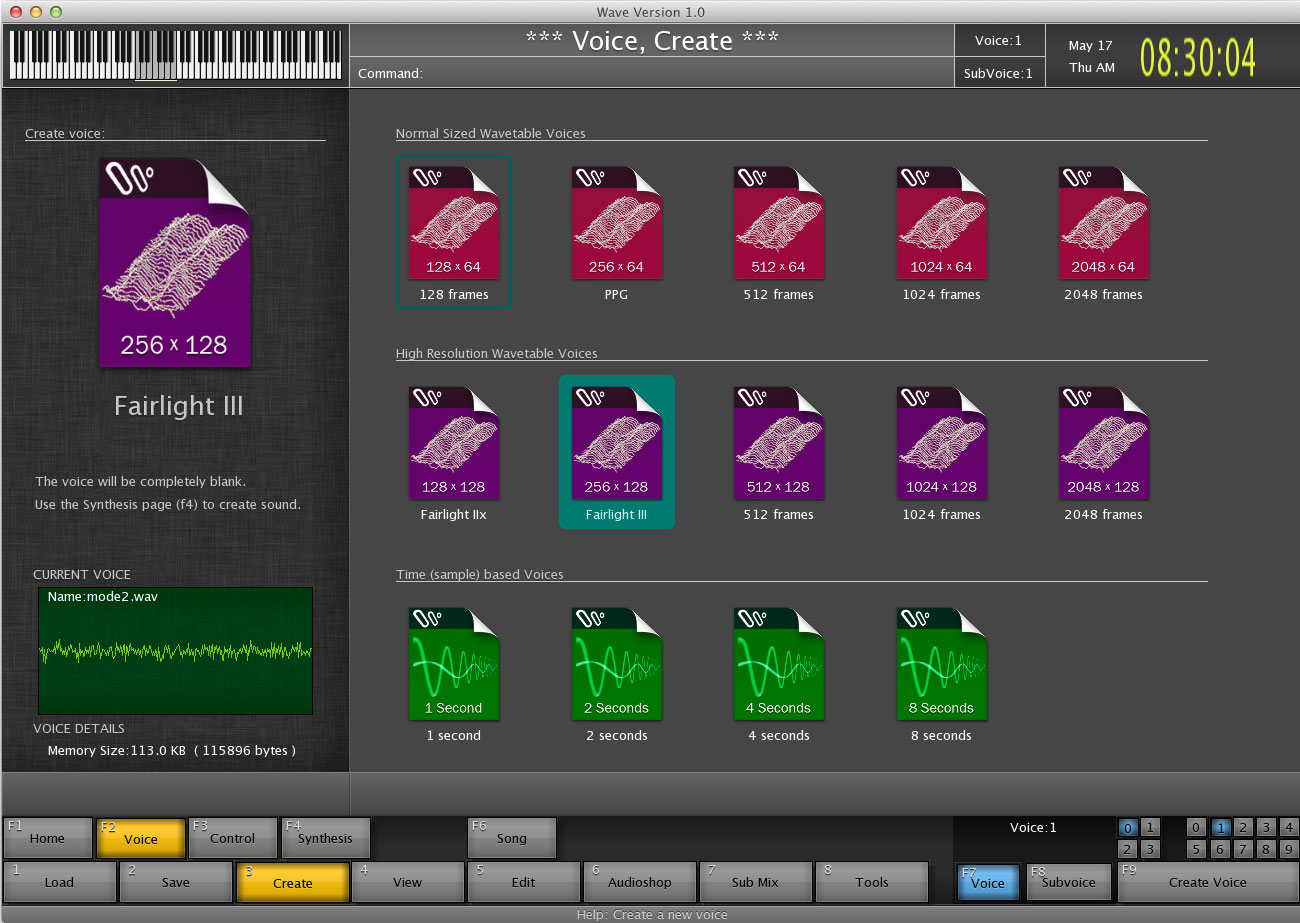Open the 6 Audioshop submenu

(x=640, y=882)
